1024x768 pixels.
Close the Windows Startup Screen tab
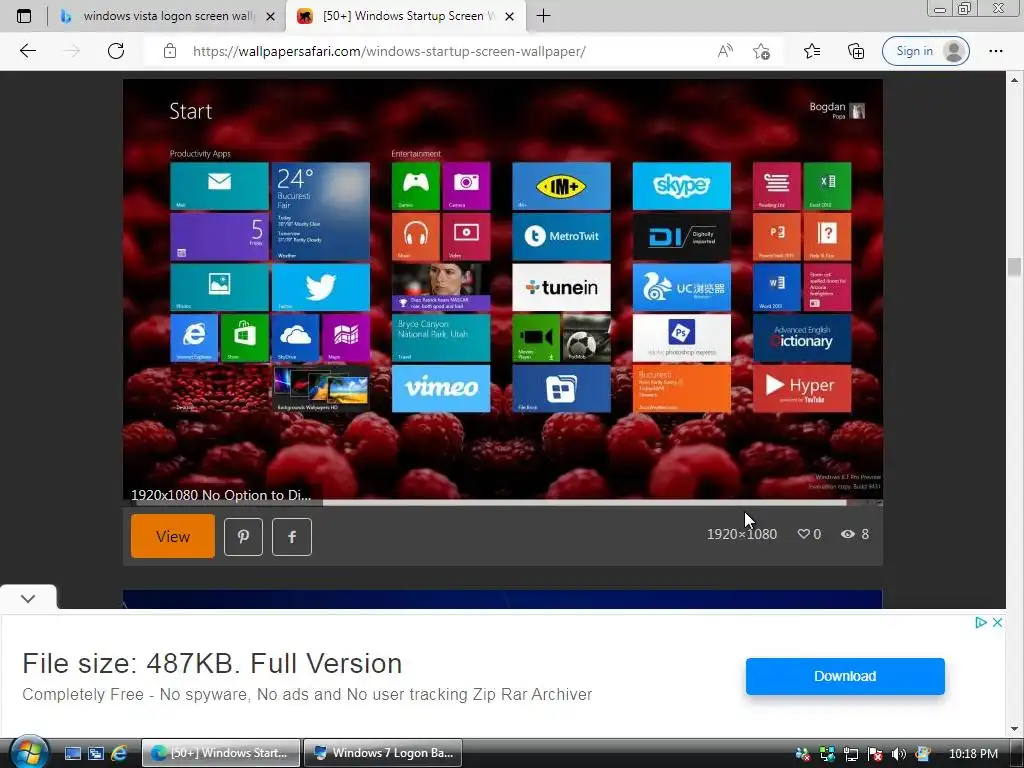(509, 16)
